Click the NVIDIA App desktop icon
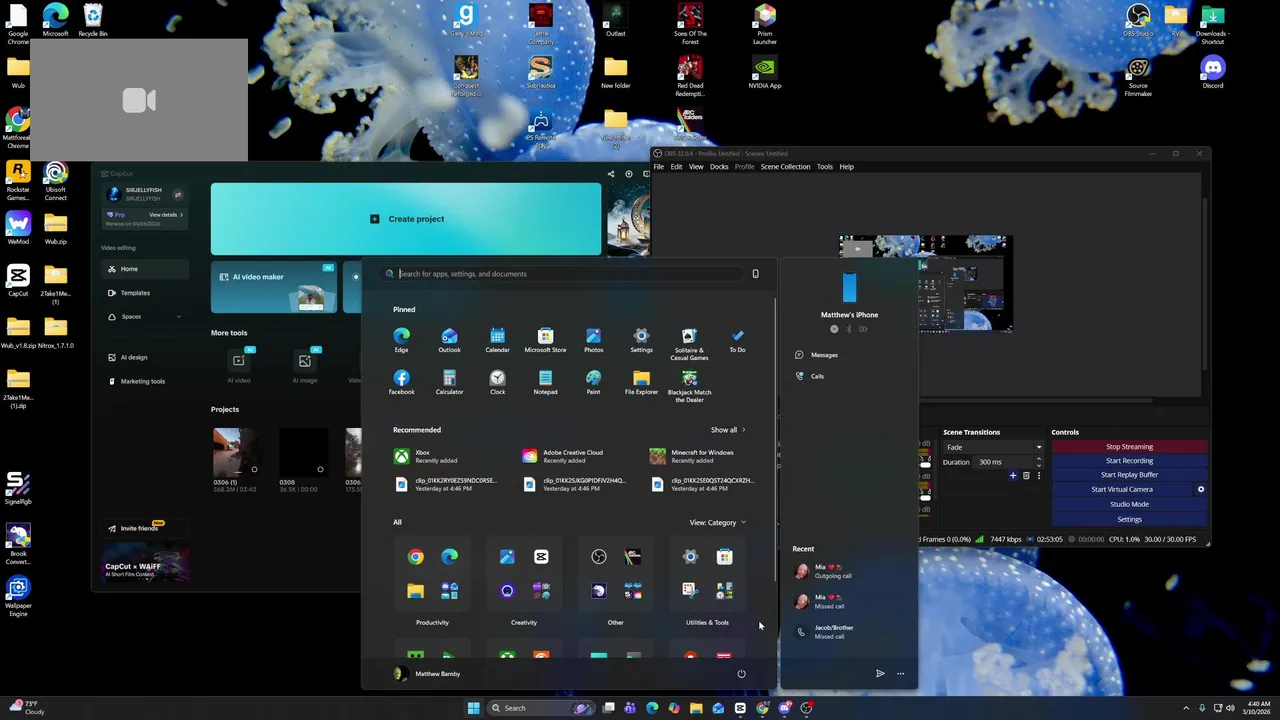 (765, 72)
